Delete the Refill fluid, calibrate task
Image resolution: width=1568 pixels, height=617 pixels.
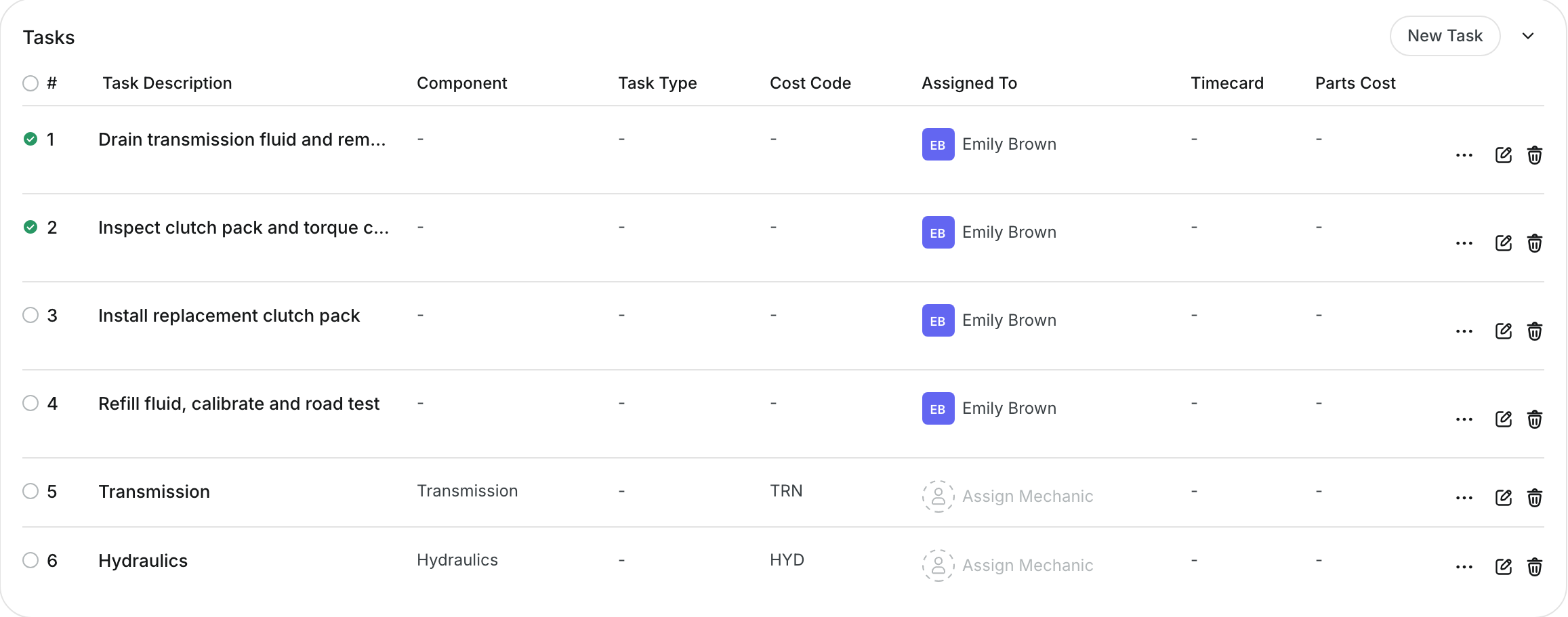click(1535, 419)
